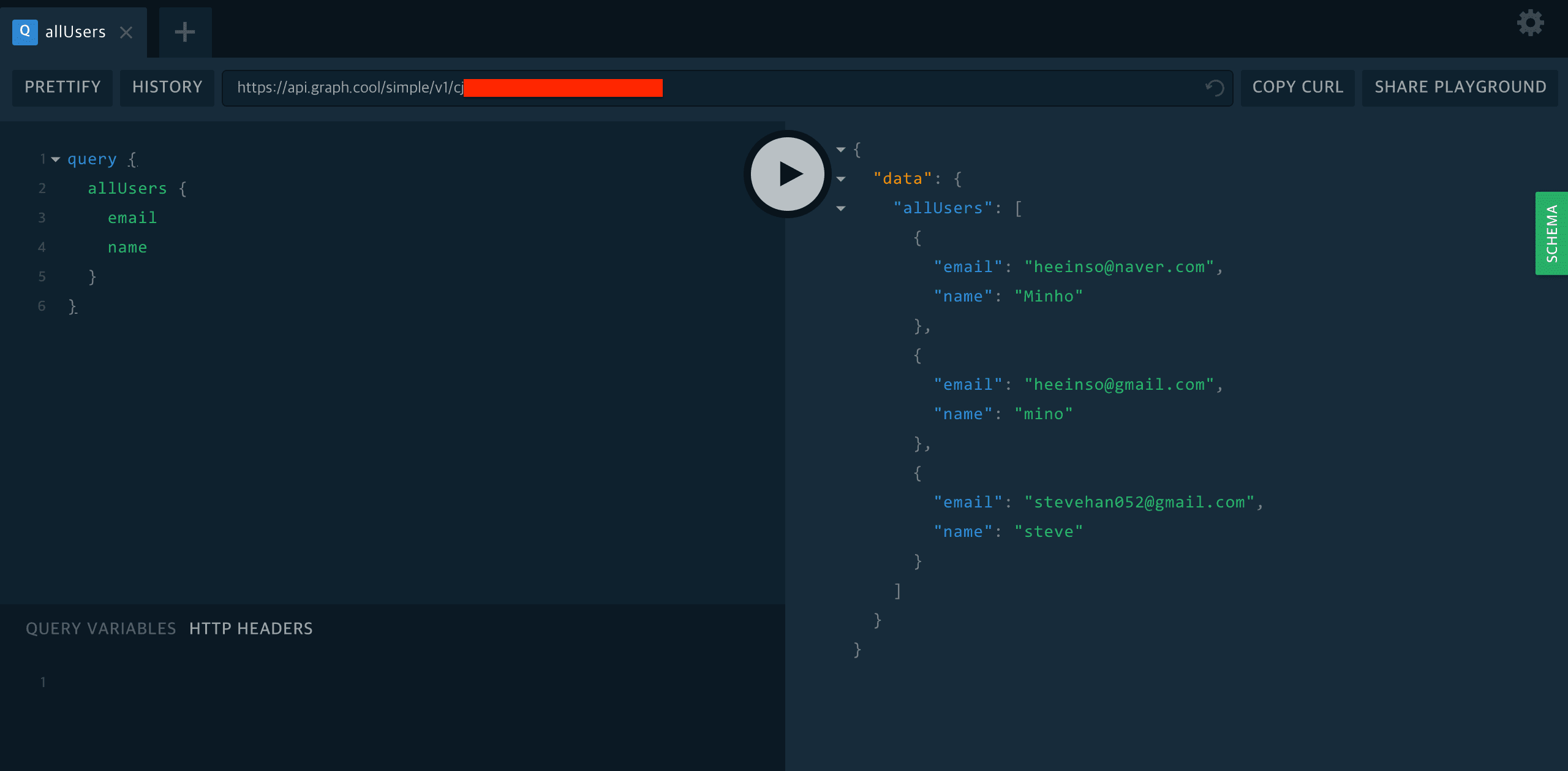The height and width of the screenshot is (771, 1568).
Task: Collapse the root response object arrow
Action: click(841, 150)
